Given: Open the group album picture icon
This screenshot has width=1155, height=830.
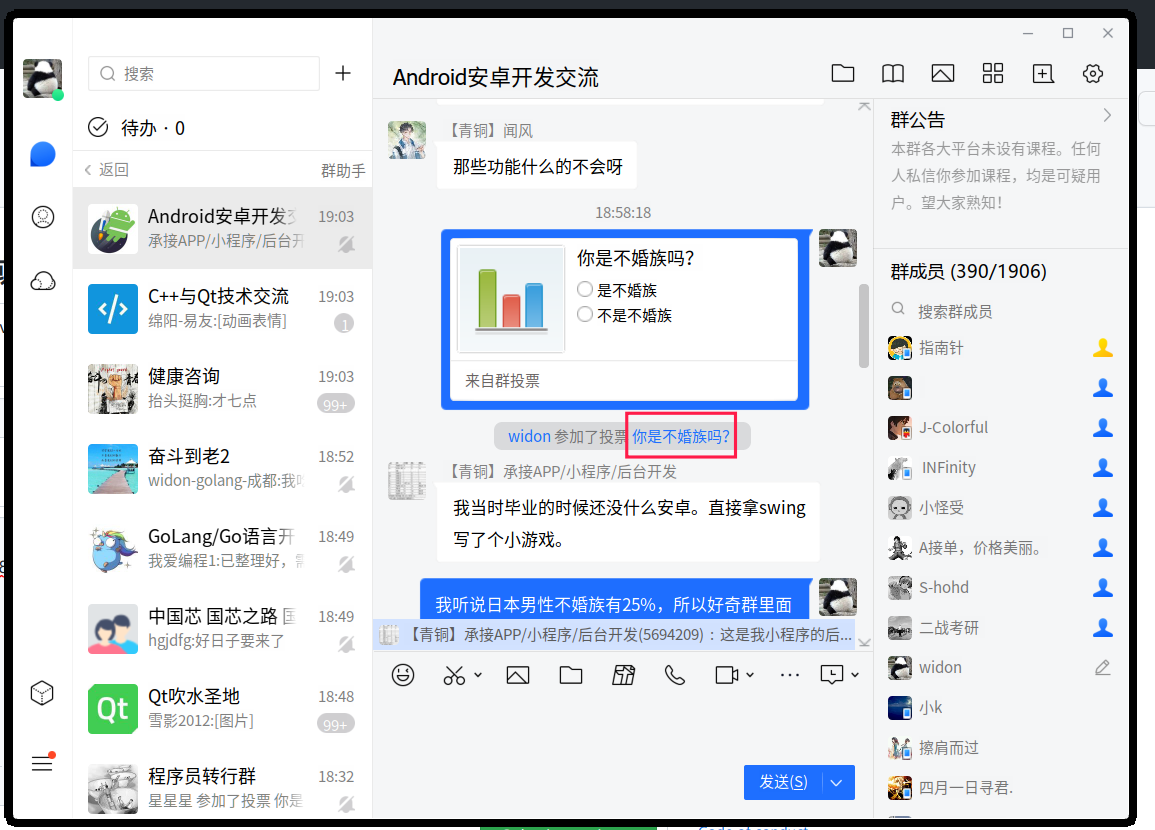Looking at the screenshot, I should pyautogui.click(x=943, y=74).
